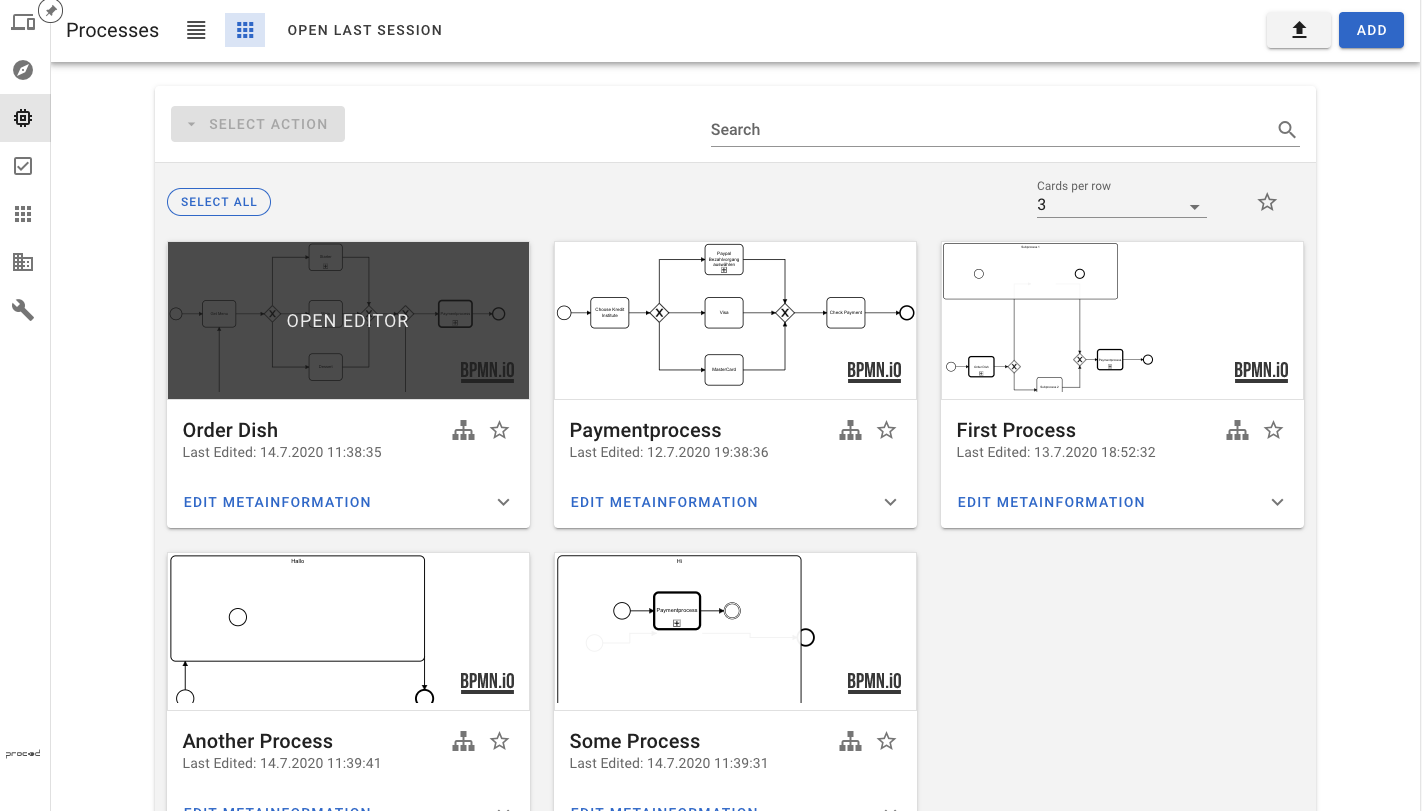
Task: Click Select All button
Action: (219, 202)
